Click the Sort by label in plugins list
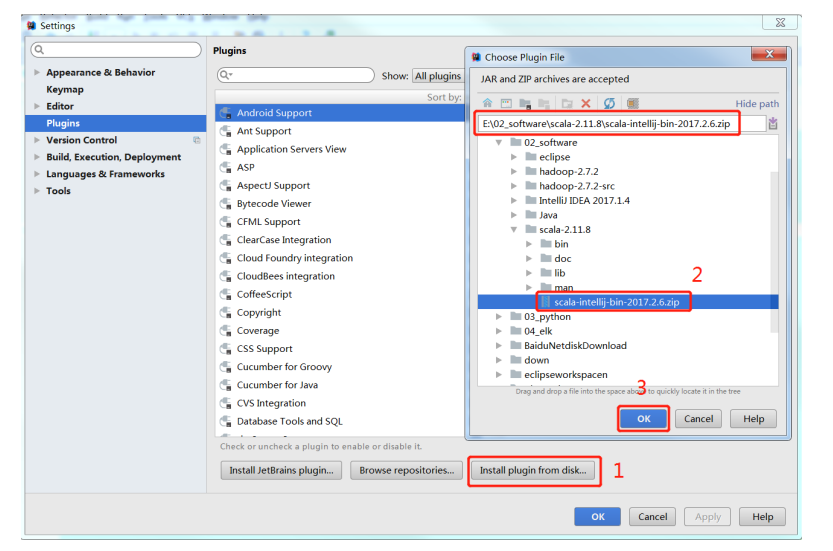 pyautogui.click(x=444, y=97)
